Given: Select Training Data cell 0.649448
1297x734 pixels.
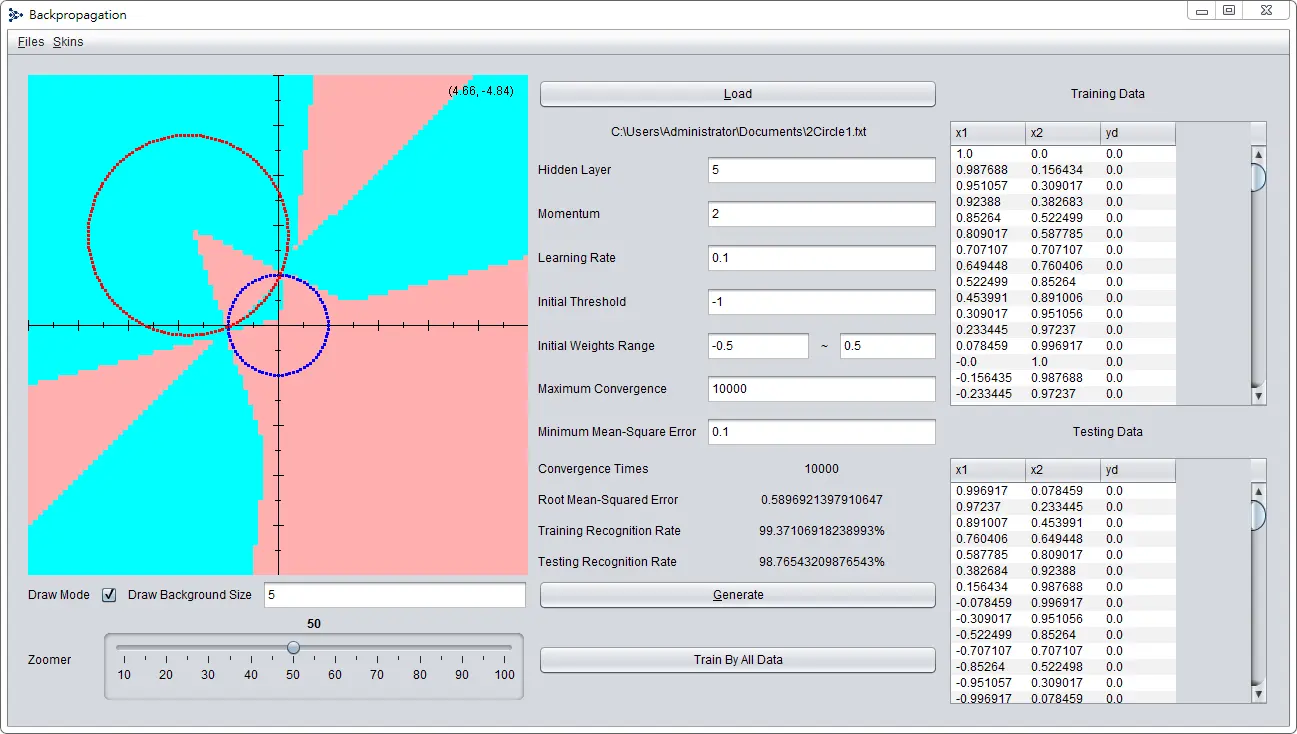Looking at the screenshot, I should point(988,266).
